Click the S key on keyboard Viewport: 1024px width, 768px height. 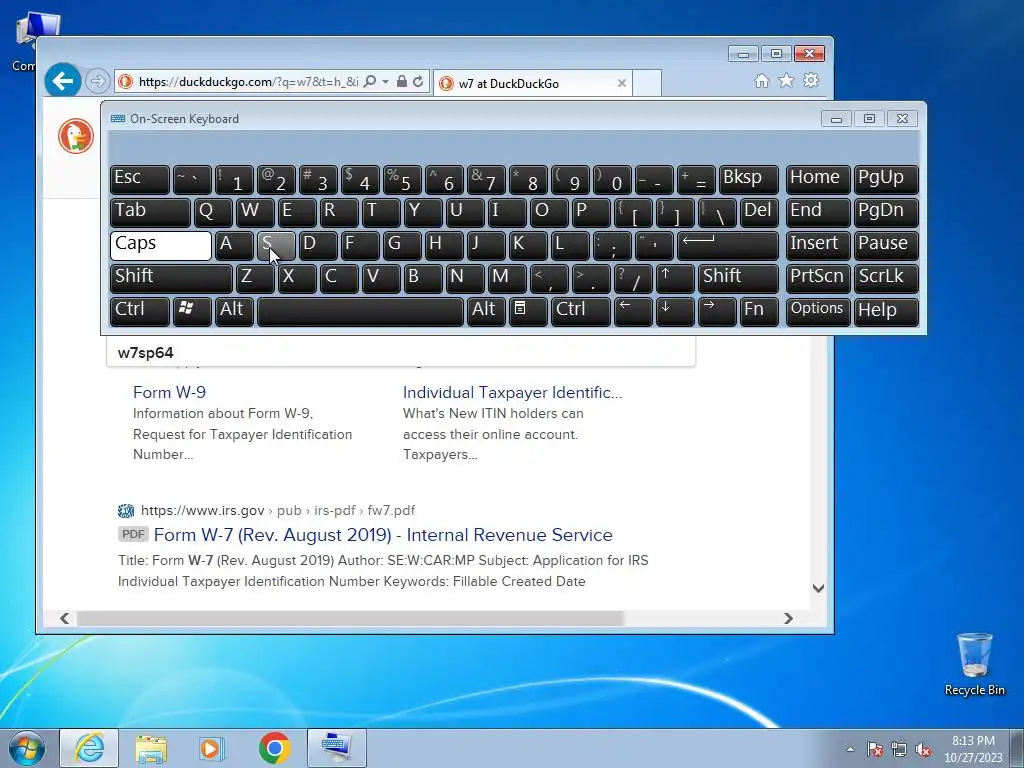point(276,246)
